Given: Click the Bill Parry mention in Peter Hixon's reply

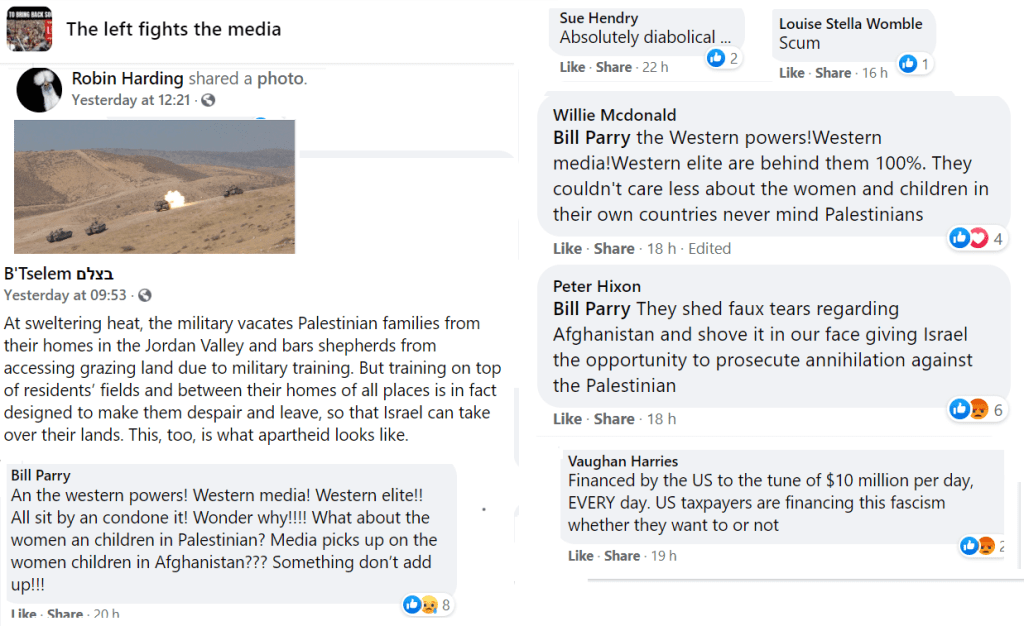Looking at the screenshot, I should click(591, 309).
